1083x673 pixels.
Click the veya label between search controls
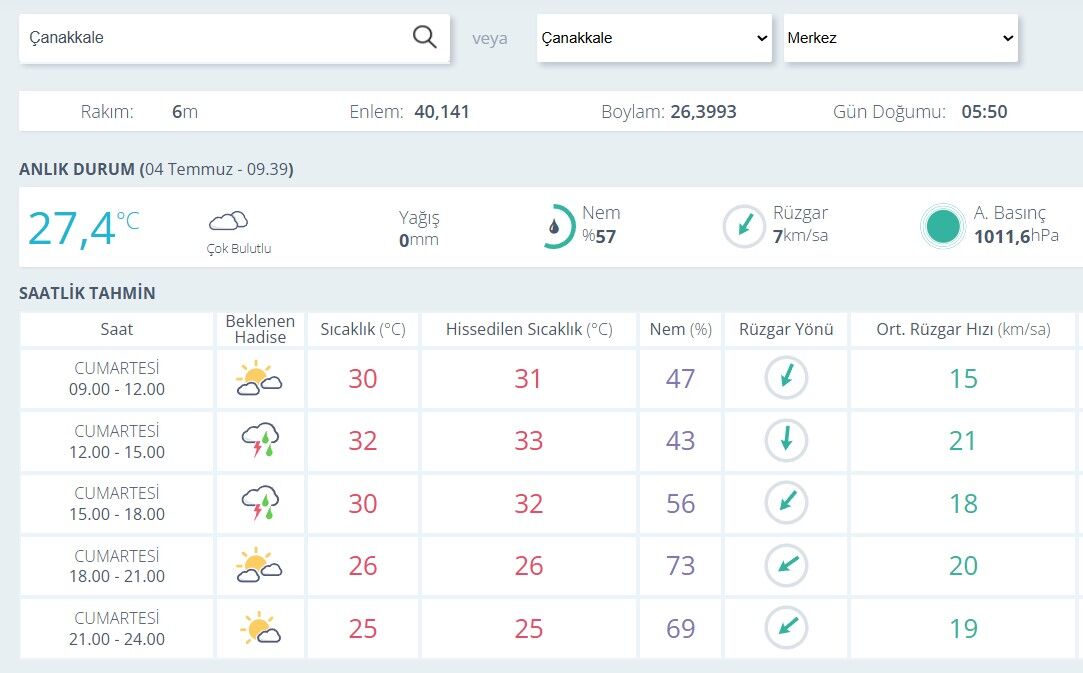click(x=490, y=39)
